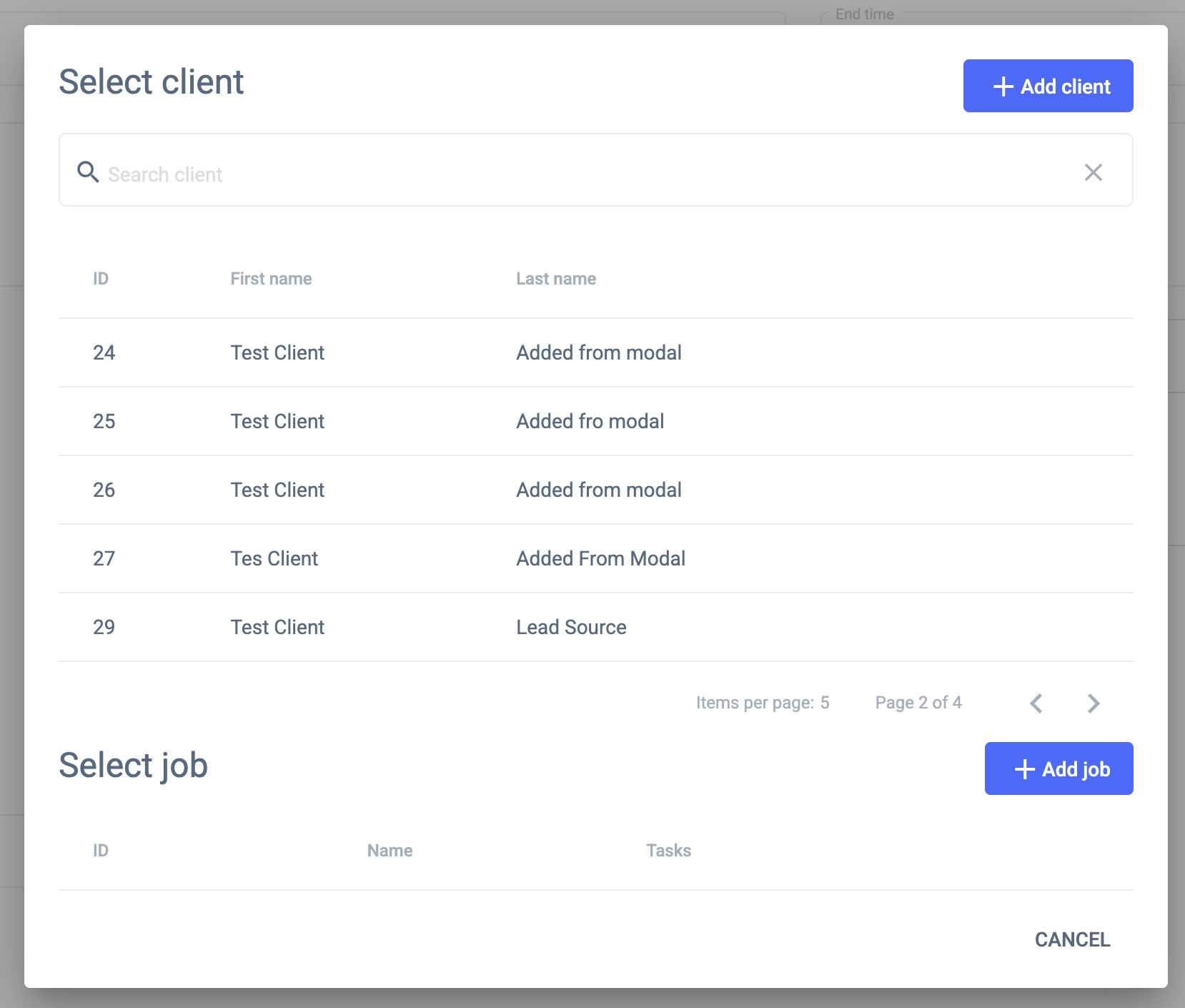Click the job table Tasks column header
The image size is (1185, 1008).
(x=668, y=851)
